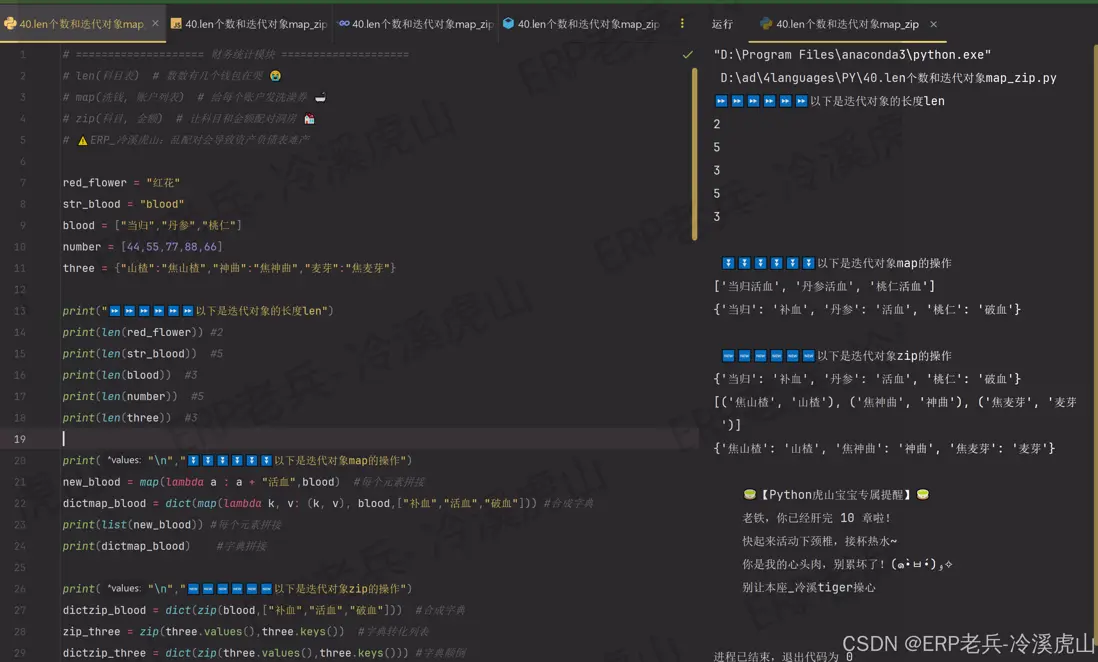Click gutter line number 13

pos(20,311)
